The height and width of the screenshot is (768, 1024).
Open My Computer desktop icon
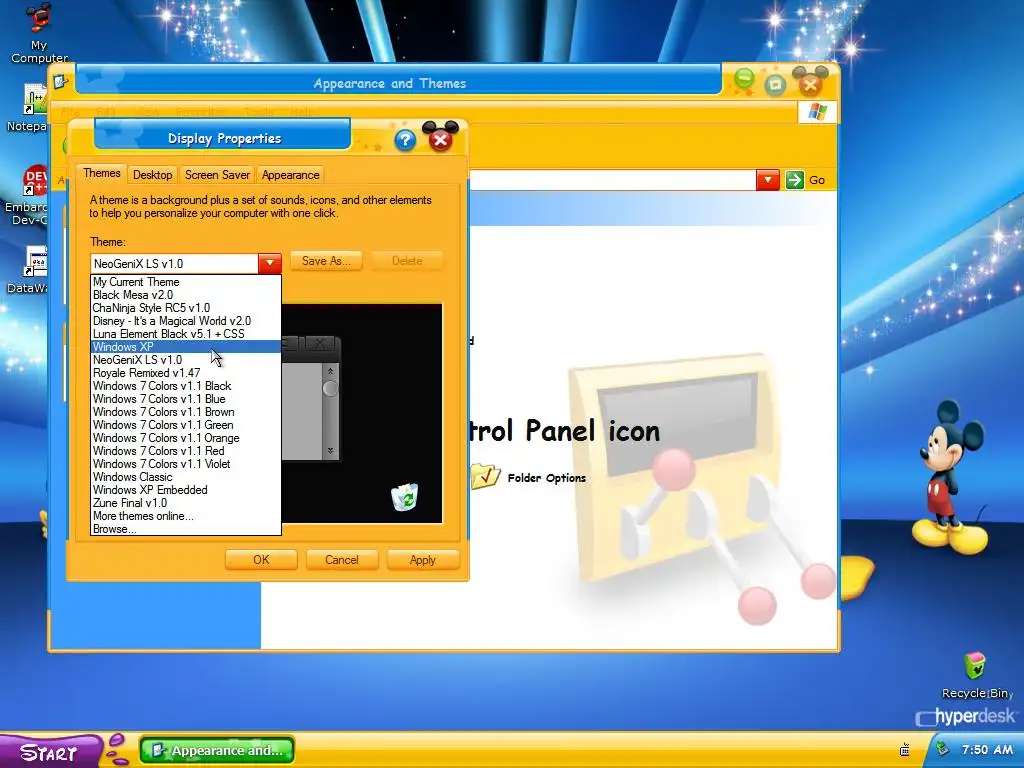(x=39, y=31)
